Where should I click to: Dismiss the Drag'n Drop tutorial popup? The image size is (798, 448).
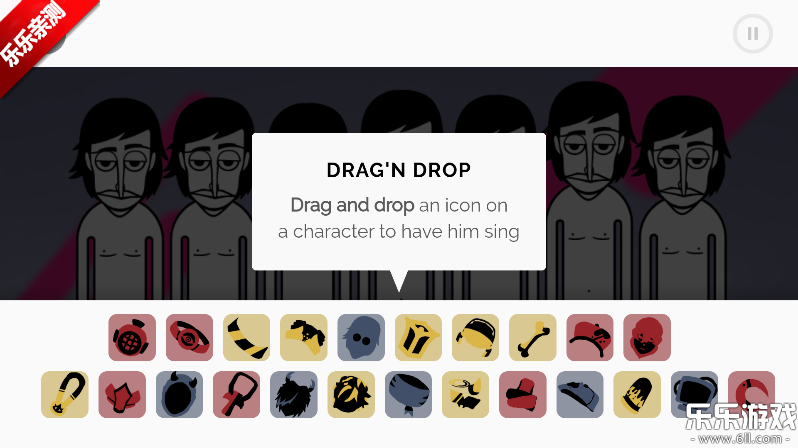[399, 202]
